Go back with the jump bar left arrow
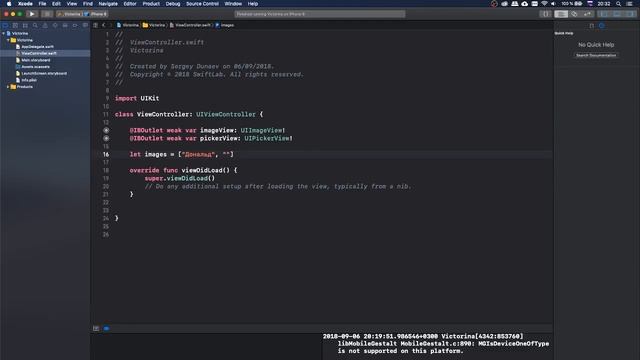The height and width of the screenshot is (360, 640). pyautogui.click(x=104, y=25)
